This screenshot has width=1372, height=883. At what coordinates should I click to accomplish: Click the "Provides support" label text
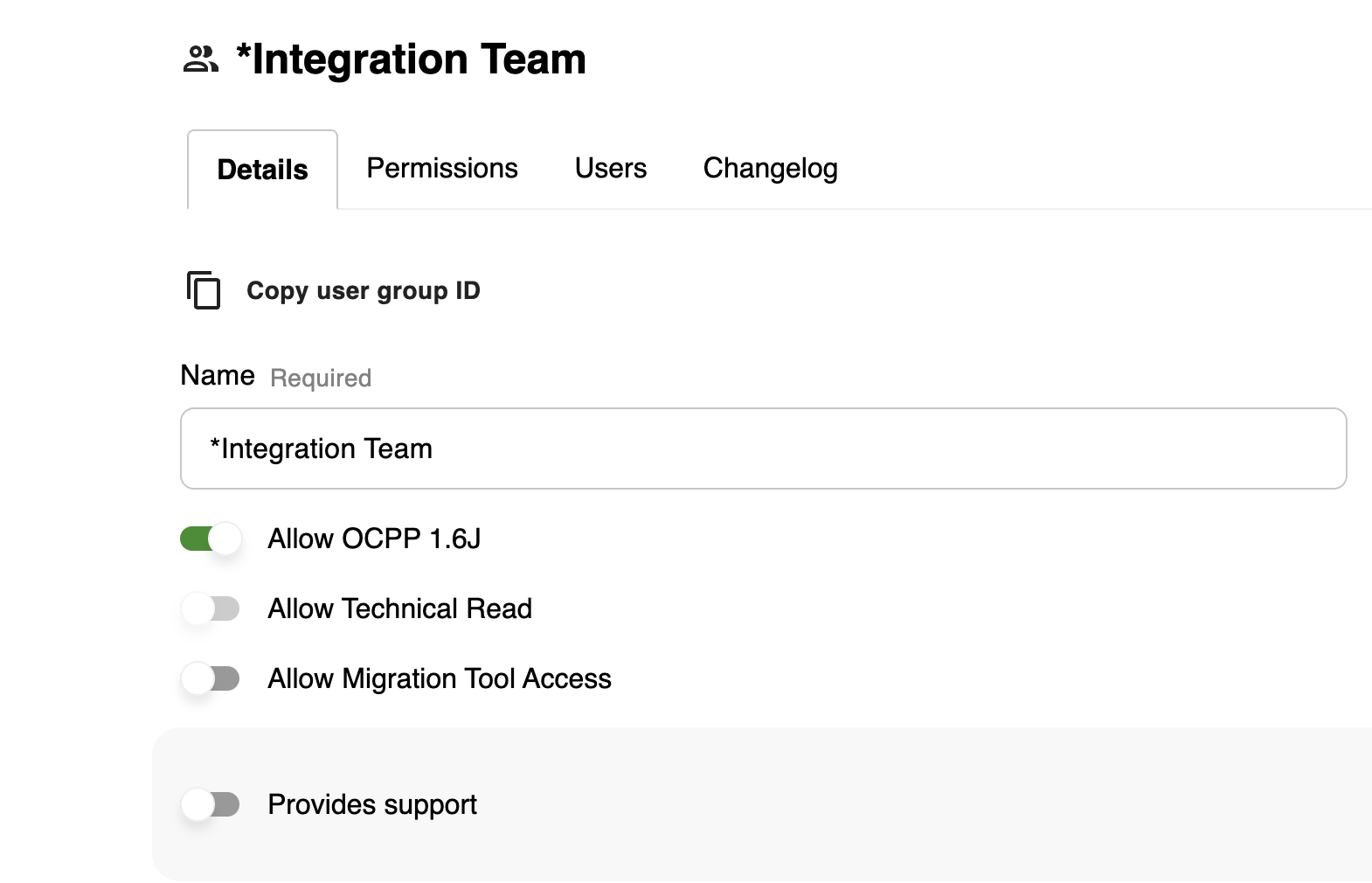coord(372,804)
